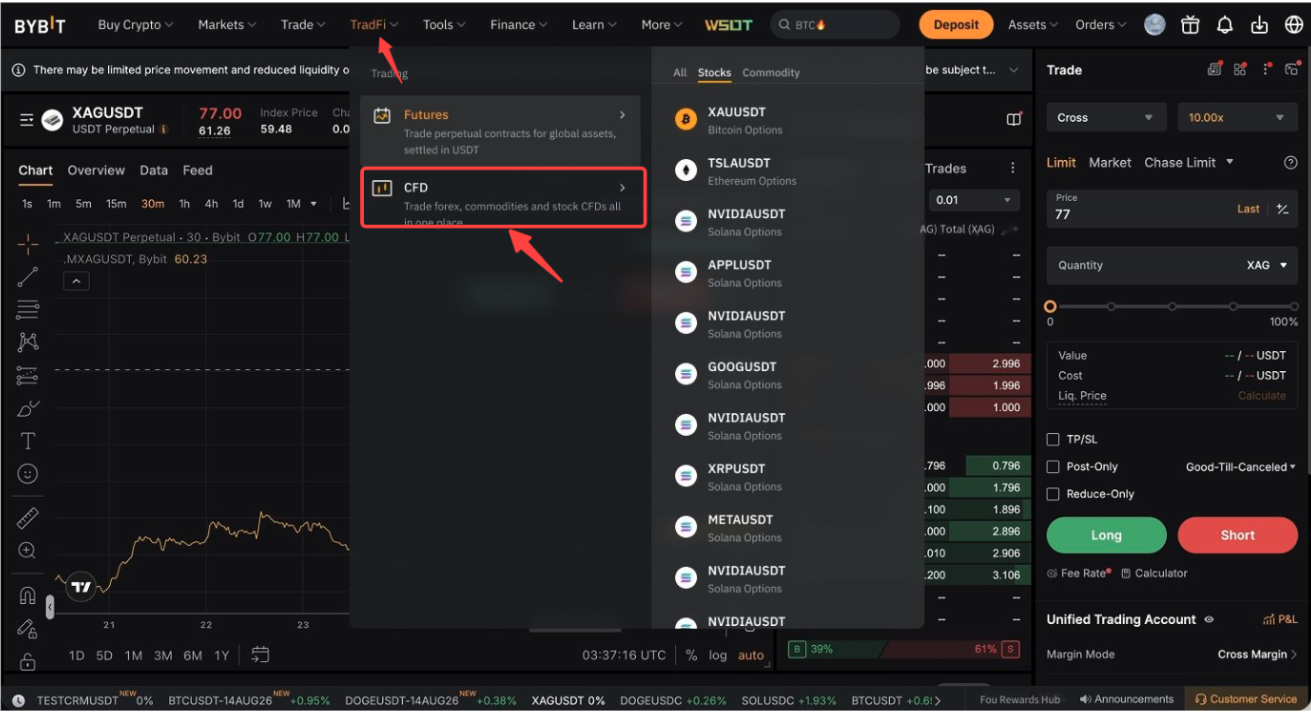Click the quantity slider handle at 0
The image size is (1311, 714).
coord(1050,307)
